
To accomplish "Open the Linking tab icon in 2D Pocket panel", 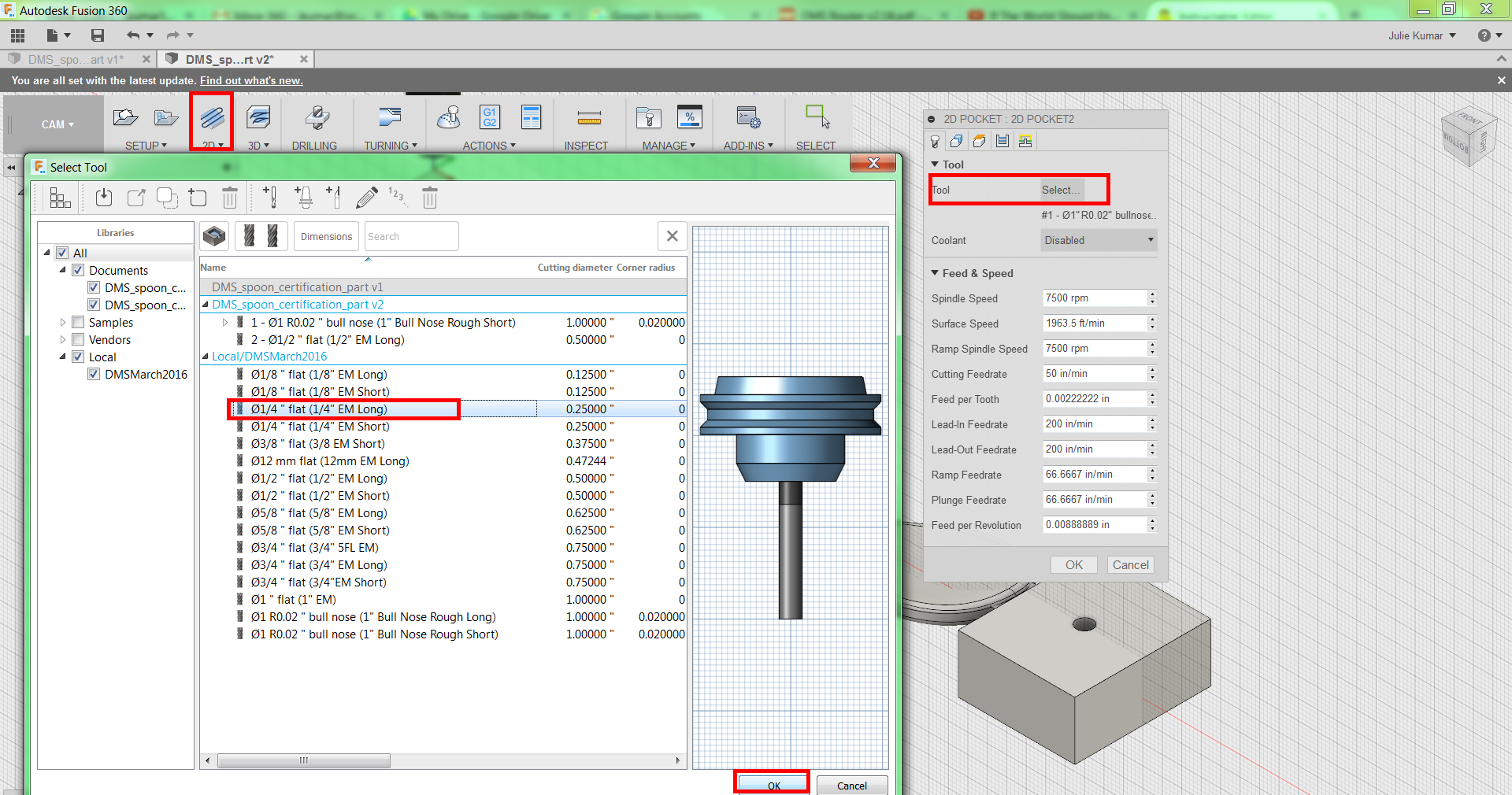I will 1025,141.
